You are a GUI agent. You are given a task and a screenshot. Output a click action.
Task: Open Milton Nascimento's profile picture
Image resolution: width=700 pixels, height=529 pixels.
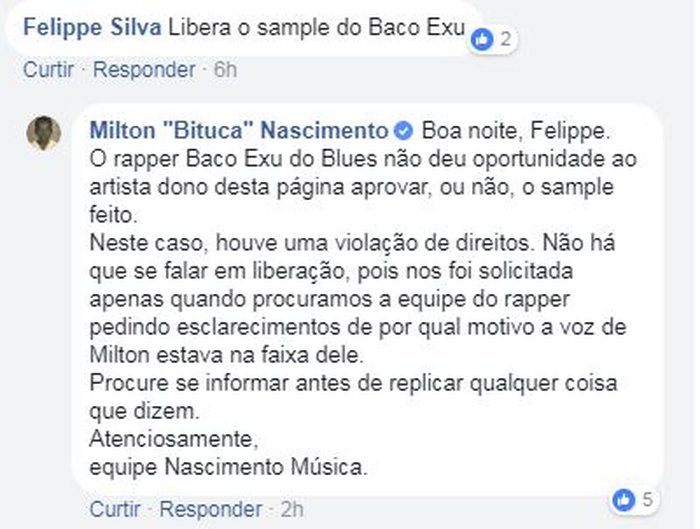pyautogui.click(x=43, y=133)
